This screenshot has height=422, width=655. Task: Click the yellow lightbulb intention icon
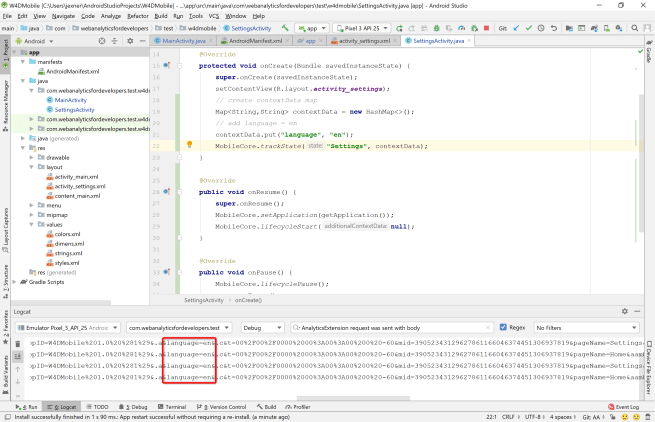pos(188,145)
